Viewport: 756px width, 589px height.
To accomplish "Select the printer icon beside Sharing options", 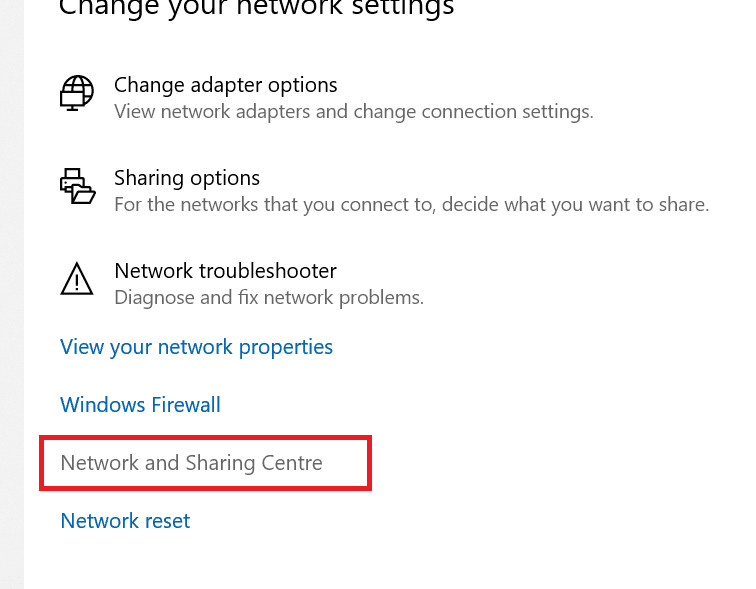I will tap(77, 186).
